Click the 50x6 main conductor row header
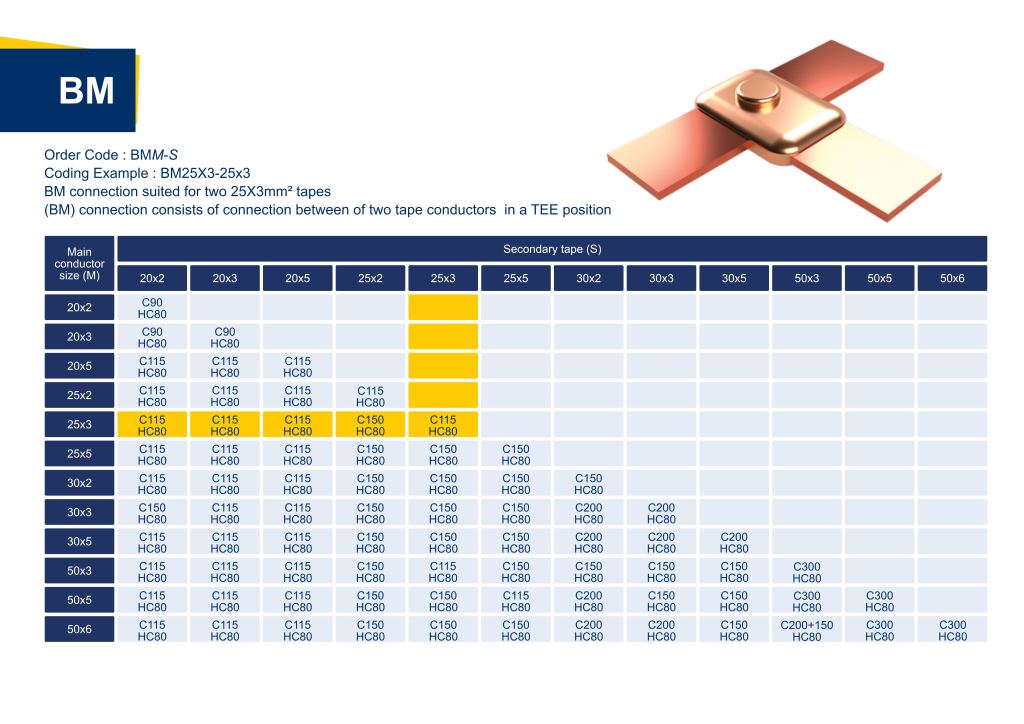Screen dimensions: 1024x724 (x=79, y=630)
